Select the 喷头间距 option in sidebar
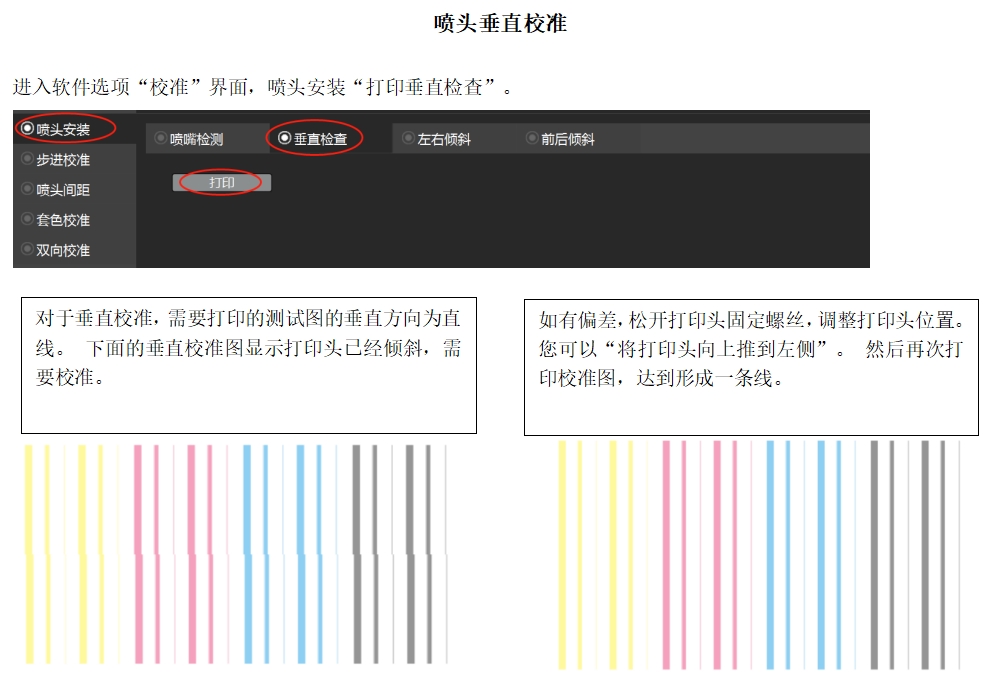Screen dimensions: 993x694 (x=57, y=190)
